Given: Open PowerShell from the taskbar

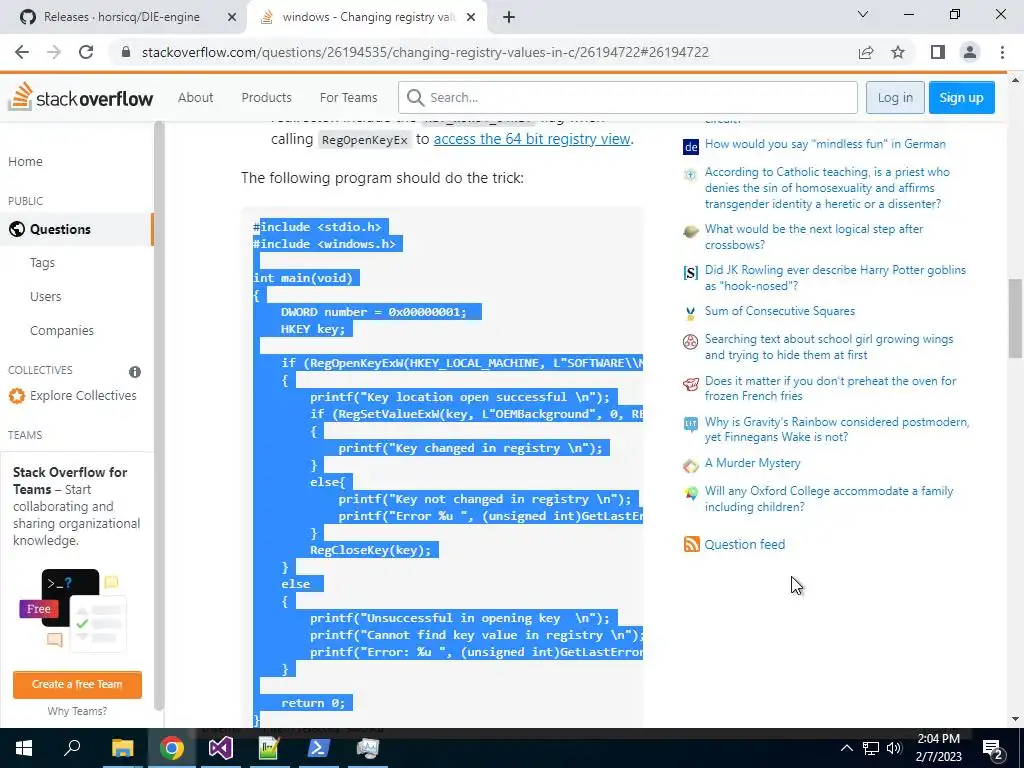Looking at the screenshot, I should click(319, 748).
